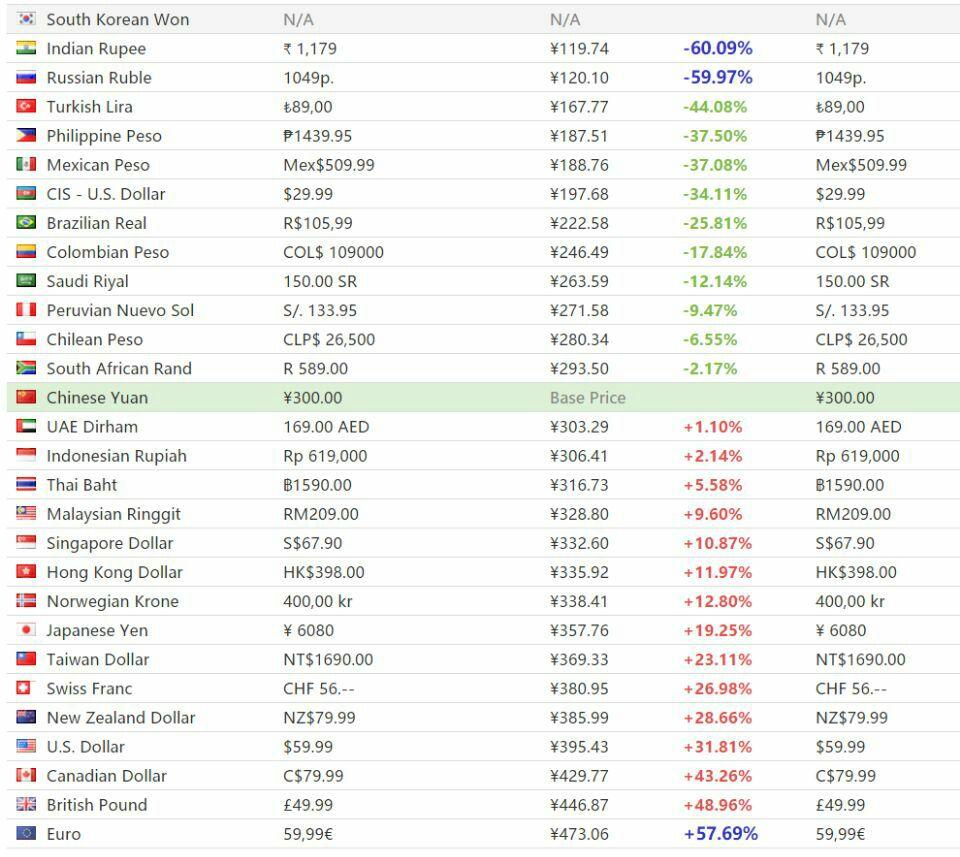
Task: Click the Brazilian flag icon
Action: pyautogui.click(x=27, y=222)
